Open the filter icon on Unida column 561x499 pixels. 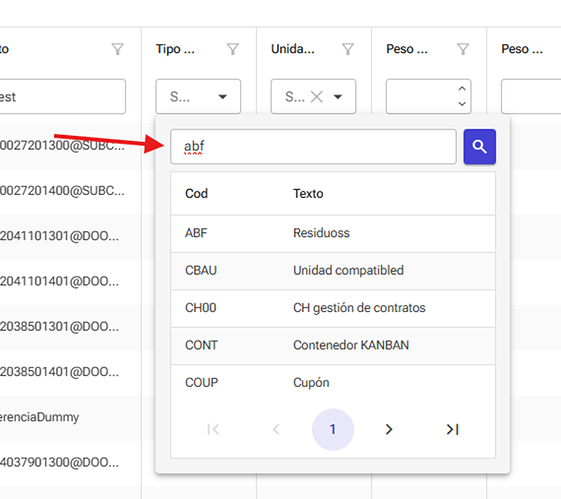348,49
